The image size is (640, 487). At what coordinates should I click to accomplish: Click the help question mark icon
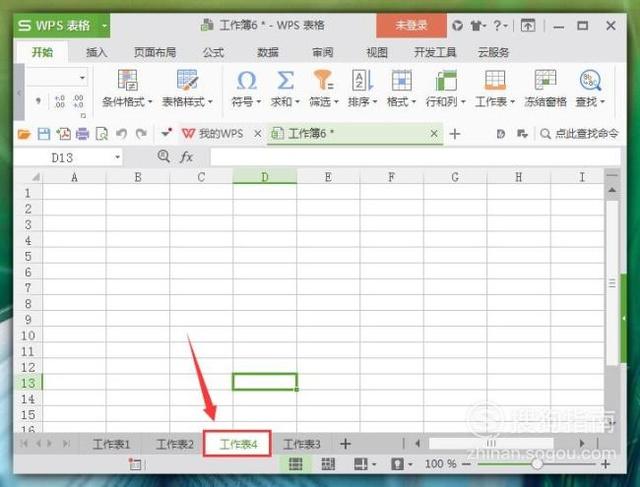tap(498, 26)
